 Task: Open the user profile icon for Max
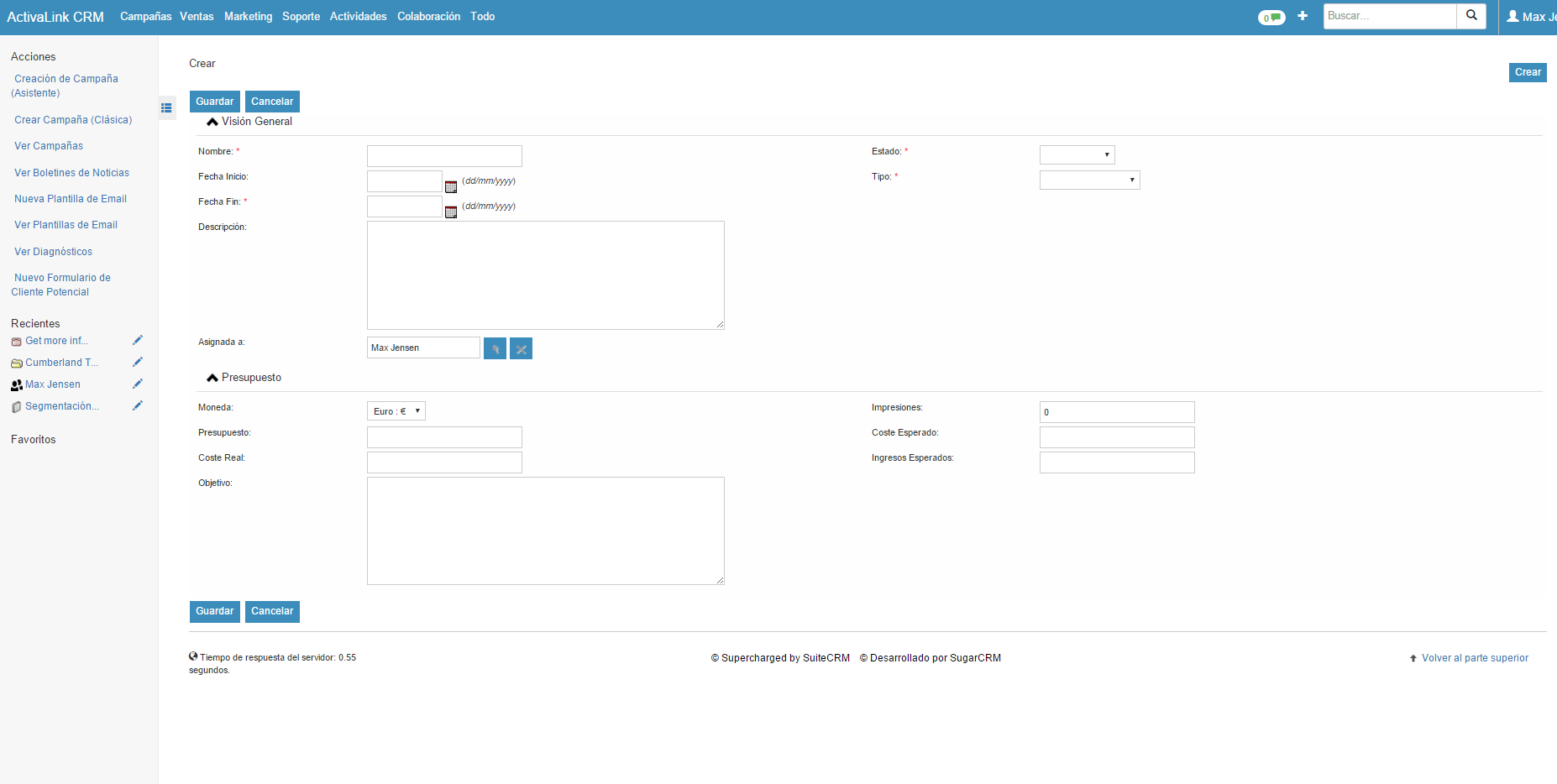tap(1512, 16)
